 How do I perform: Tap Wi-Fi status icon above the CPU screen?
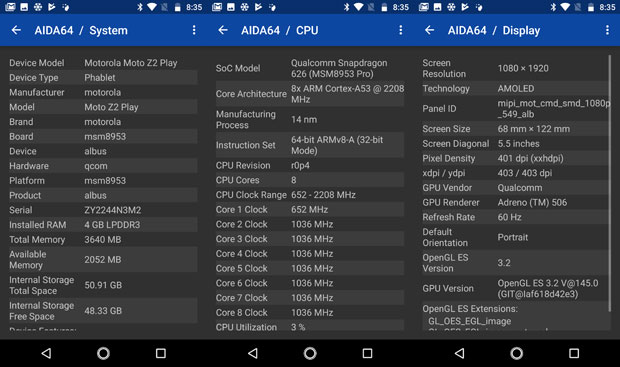pyautogui.click(x=359, y=7)
